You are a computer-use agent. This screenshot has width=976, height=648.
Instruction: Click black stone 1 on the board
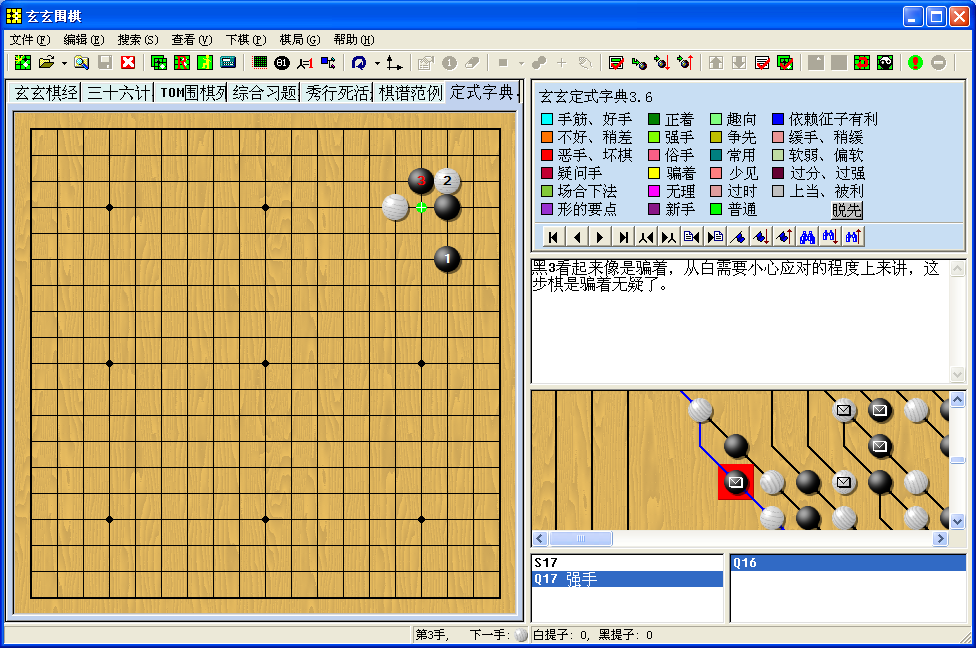447,259
